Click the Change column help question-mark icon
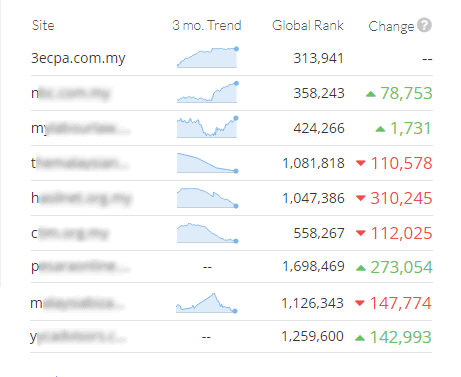Viewport: 461px width, 377px height. pos(424,25)
